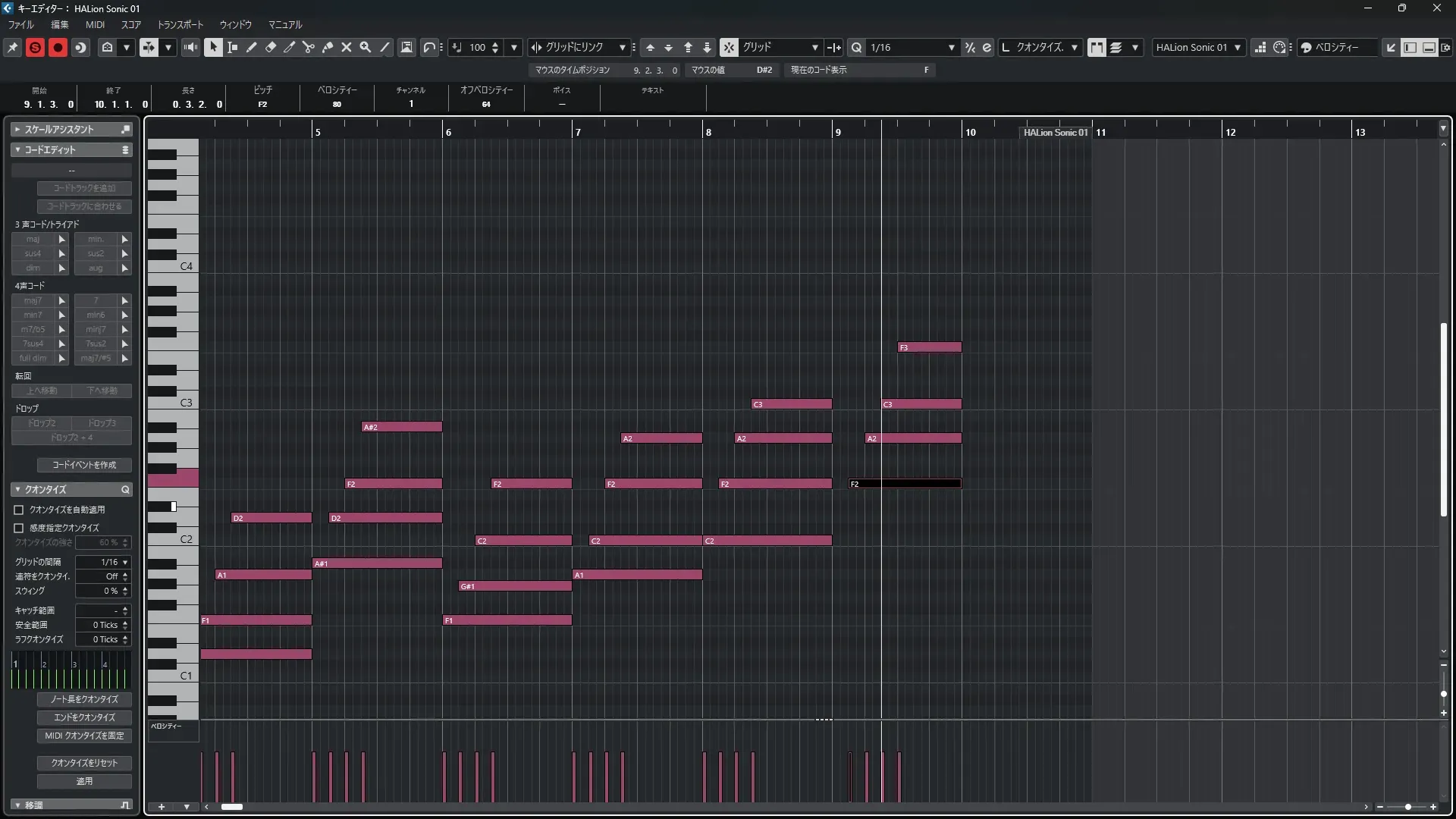Toggle the Snap on/off button
The height and width of the screenshot is (819, 1456).
point(728,47)
